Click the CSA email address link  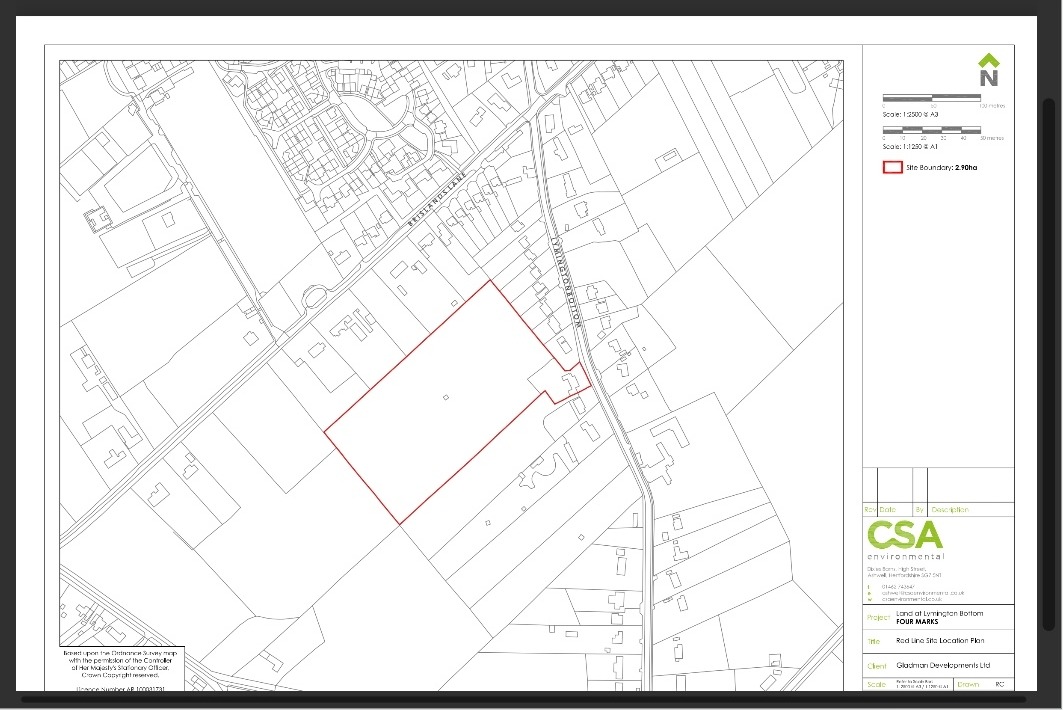[922, 592]
